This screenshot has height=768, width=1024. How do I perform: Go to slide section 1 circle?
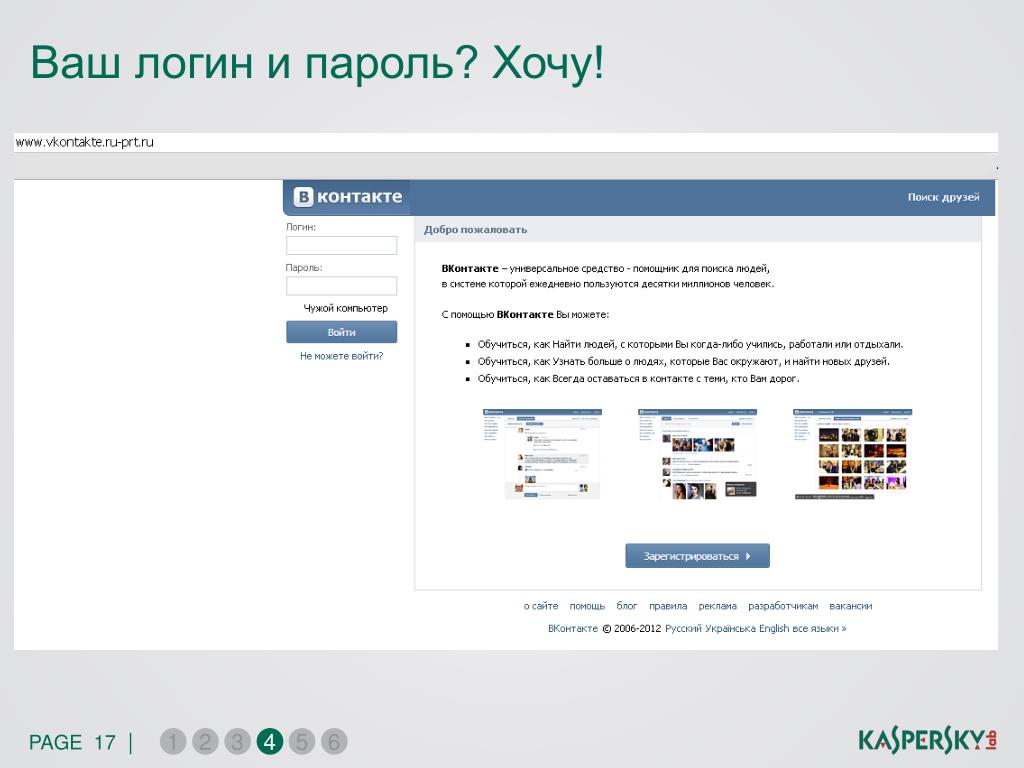point(173,741)
